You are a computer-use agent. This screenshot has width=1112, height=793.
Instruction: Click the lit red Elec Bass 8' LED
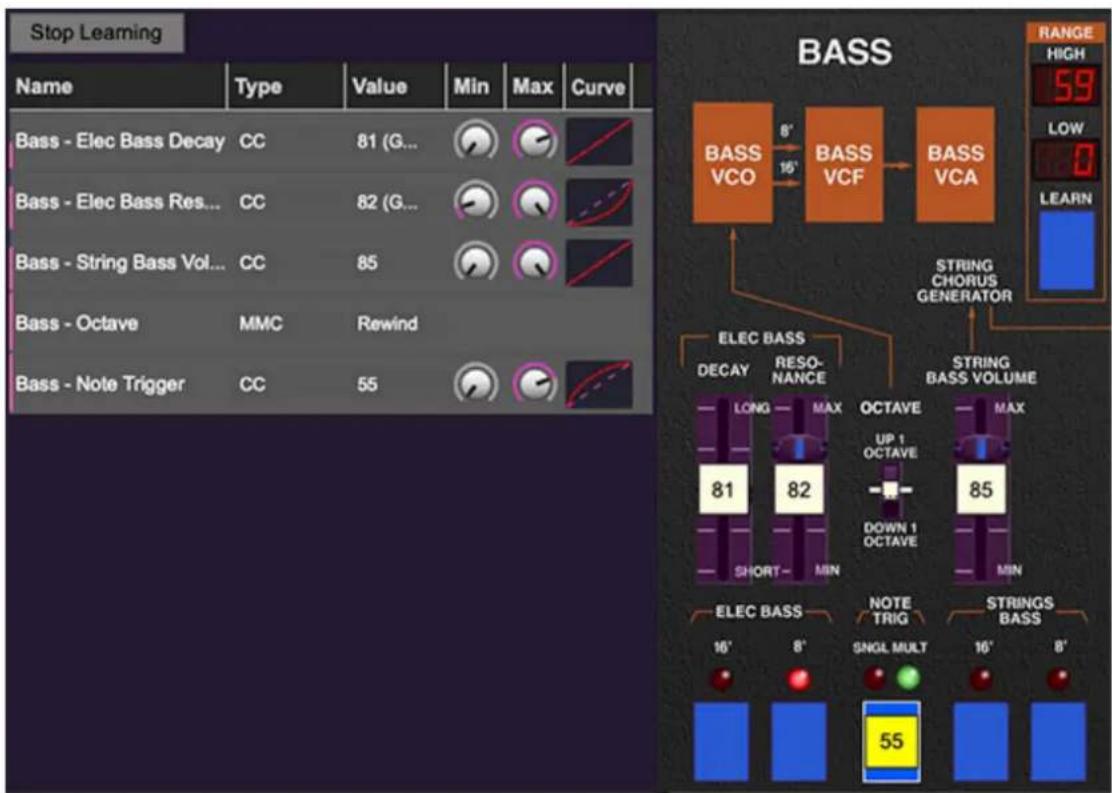click(x=799, y=680)
